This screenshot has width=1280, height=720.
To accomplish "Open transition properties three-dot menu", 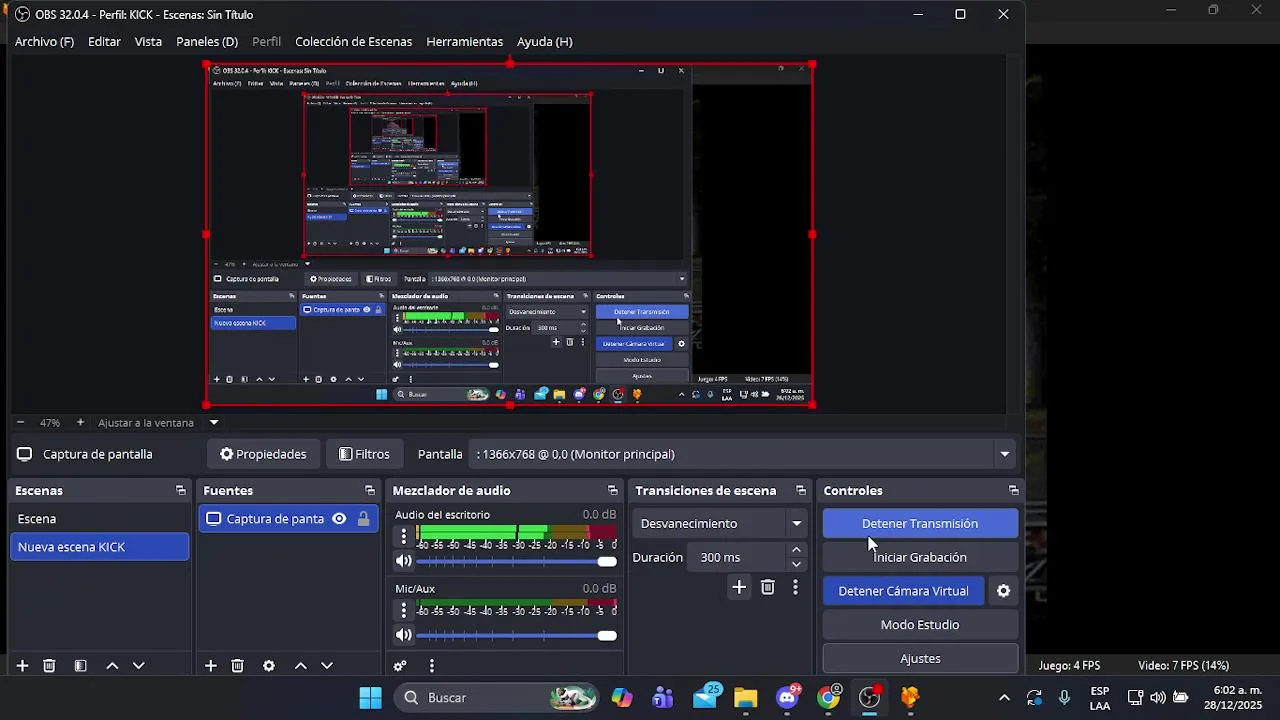I will tap(795, 588).
